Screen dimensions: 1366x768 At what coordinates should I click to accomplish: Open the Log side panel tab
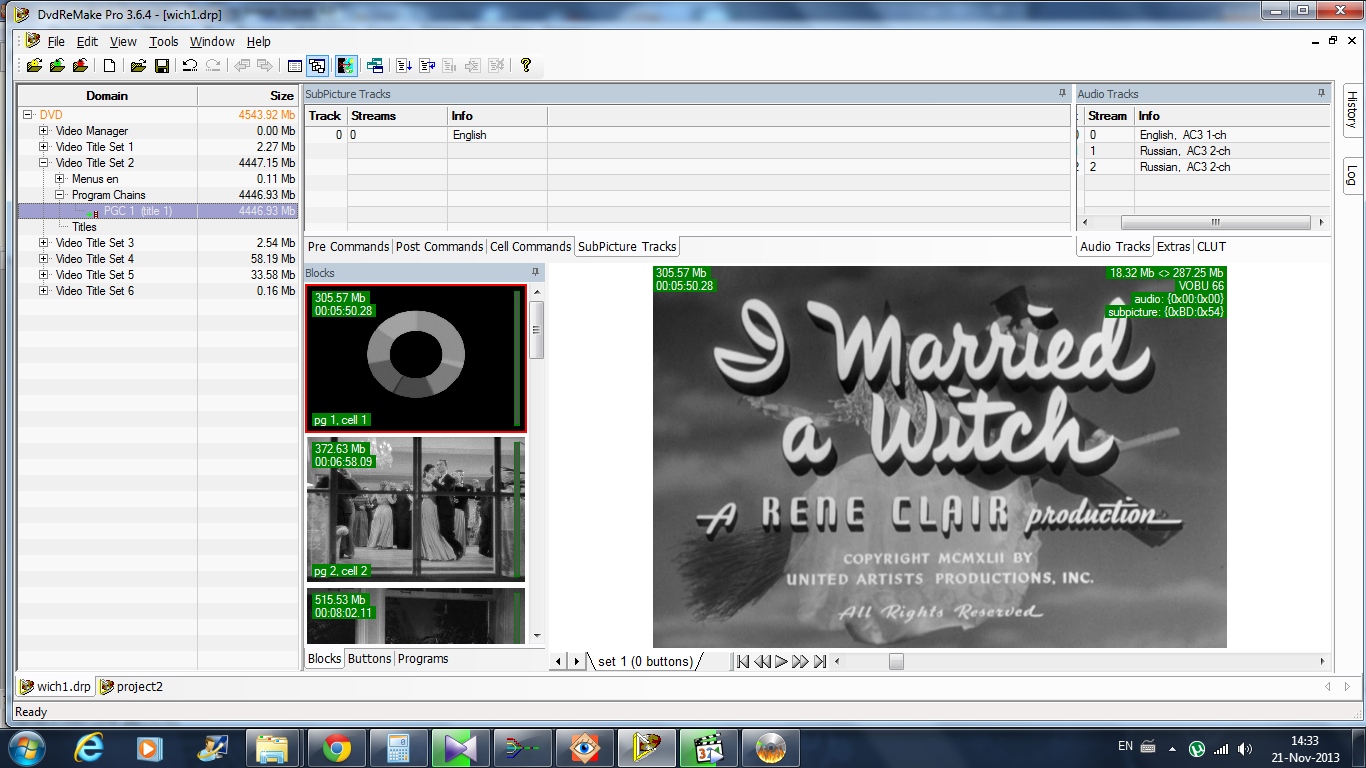pyautogui.click(x=1351, y=174)
